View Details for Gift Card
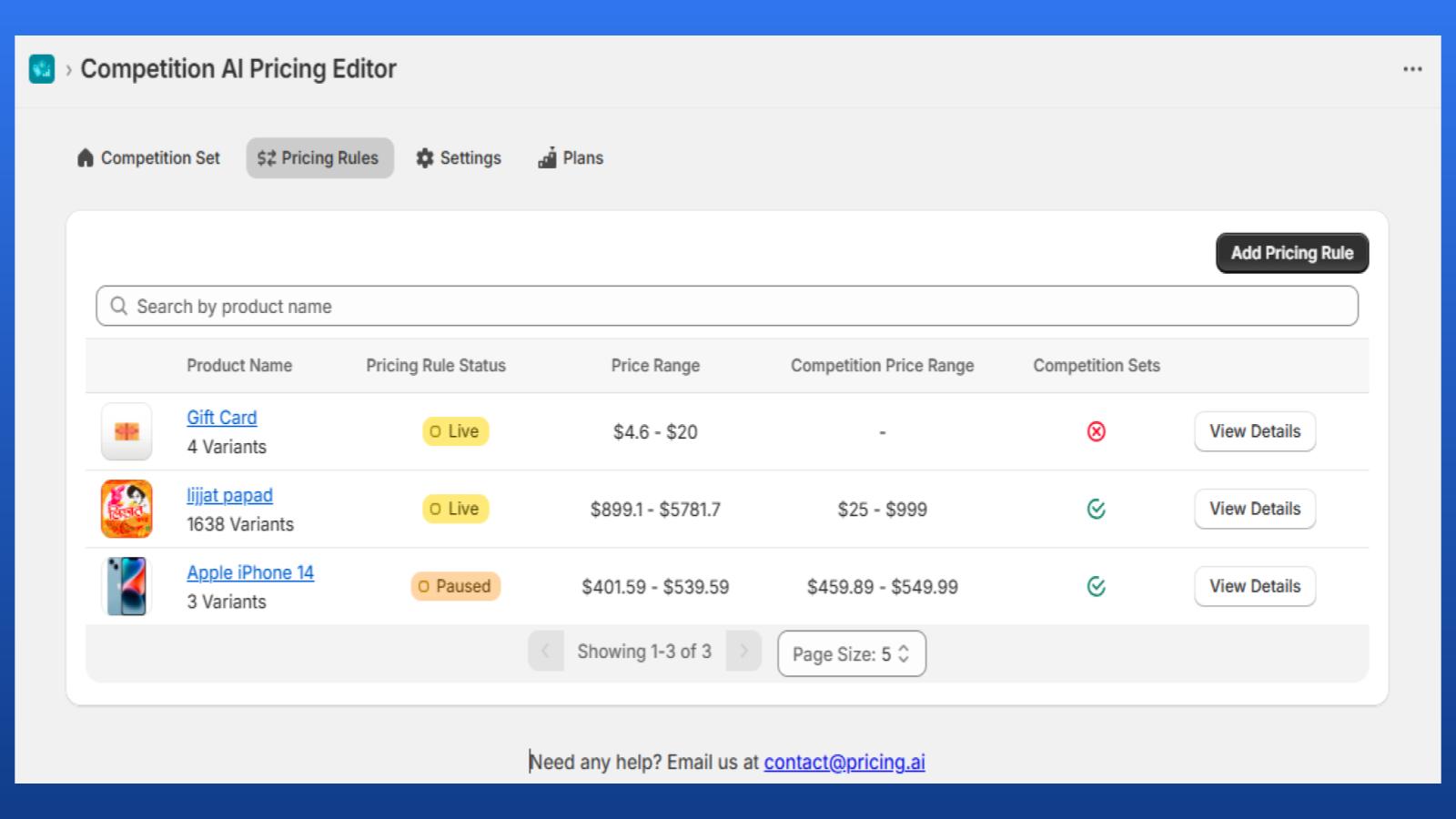1456x819 pixels. 1255,431
